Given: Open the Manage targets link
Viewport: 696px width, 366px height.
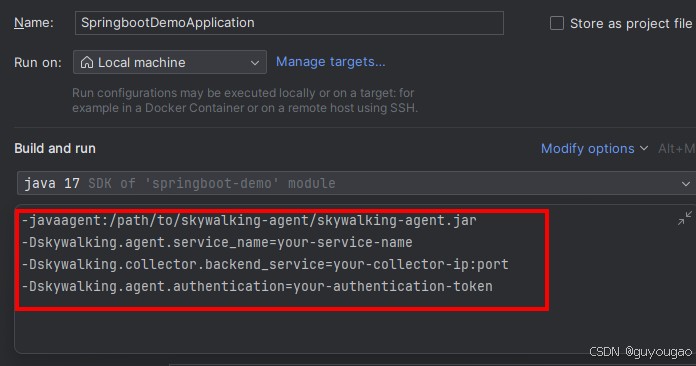Looking at the screenshot, I should (x=331, y=62).
